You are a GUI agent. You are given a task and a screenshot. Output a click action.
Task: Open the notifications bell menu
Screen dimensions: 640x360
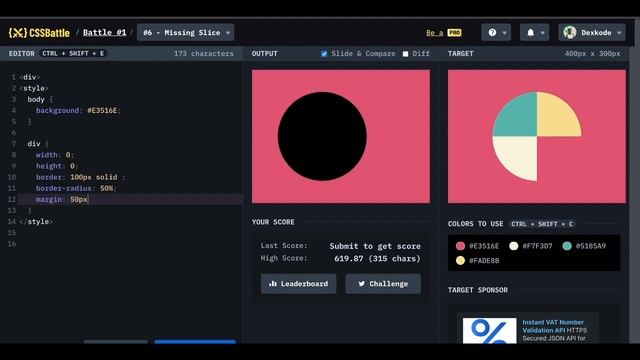(530, 33)
